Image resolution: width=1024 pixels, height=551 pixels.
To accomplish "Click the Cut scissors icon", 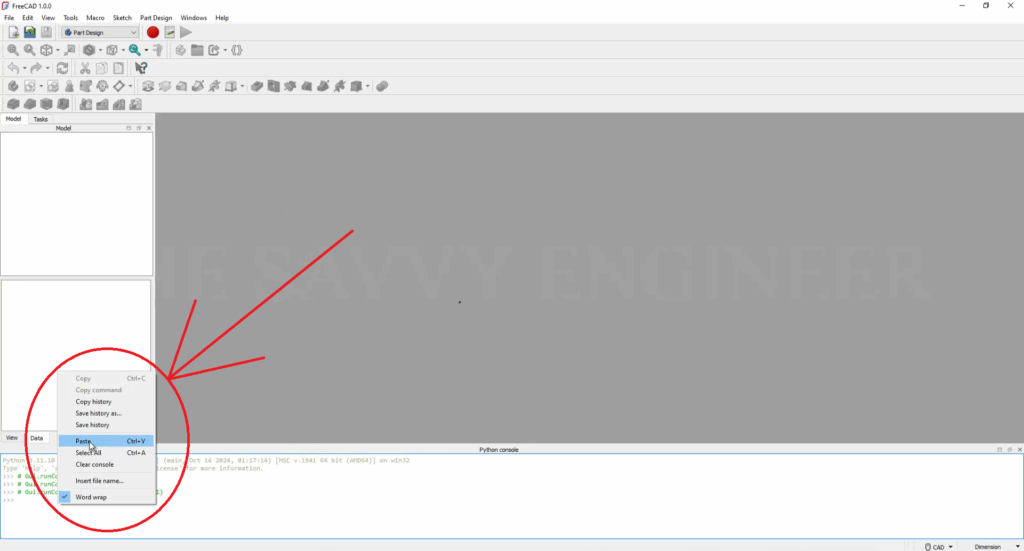I will click(86, 68).
